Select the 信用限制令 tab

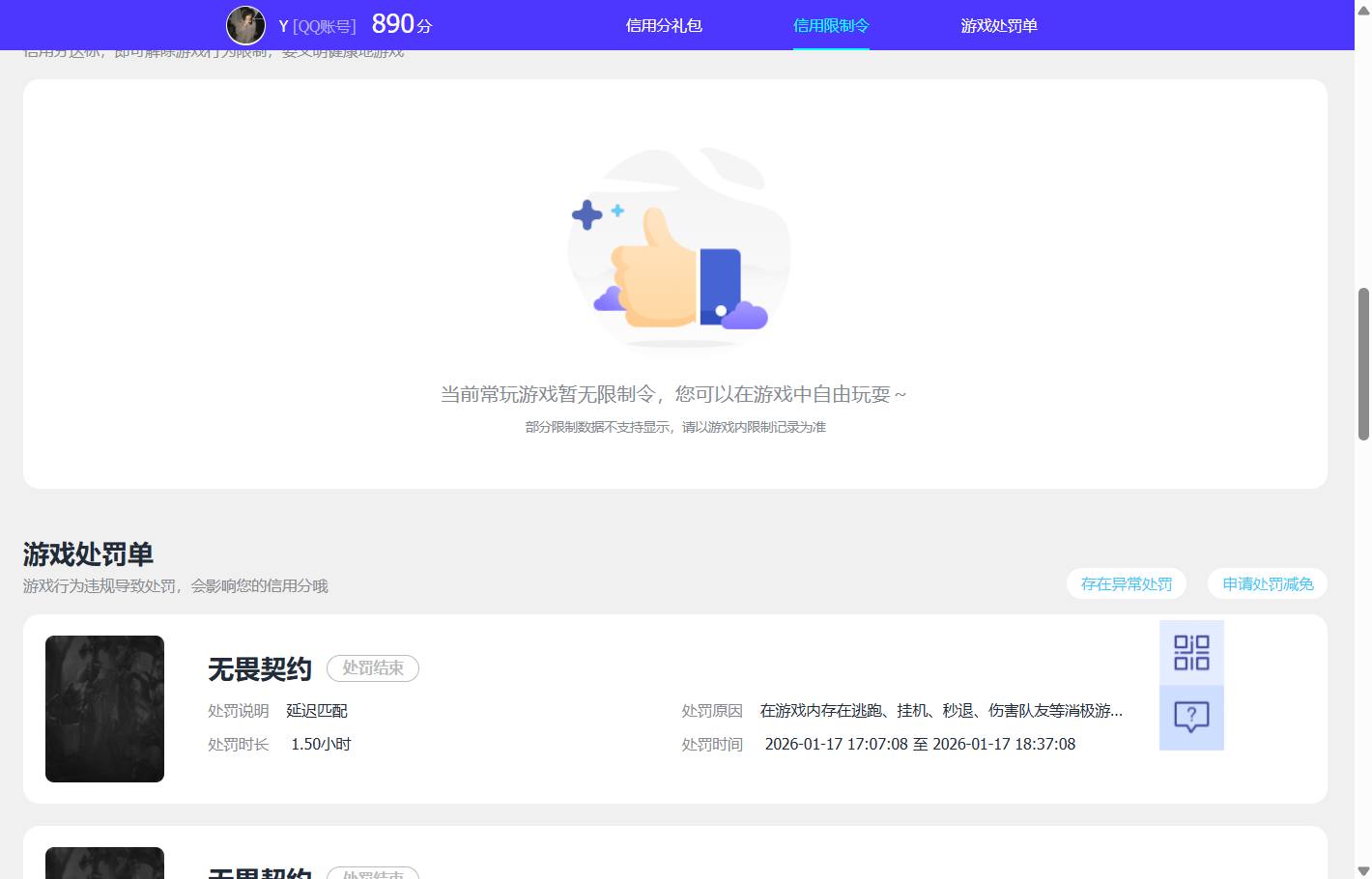[830, 25]
